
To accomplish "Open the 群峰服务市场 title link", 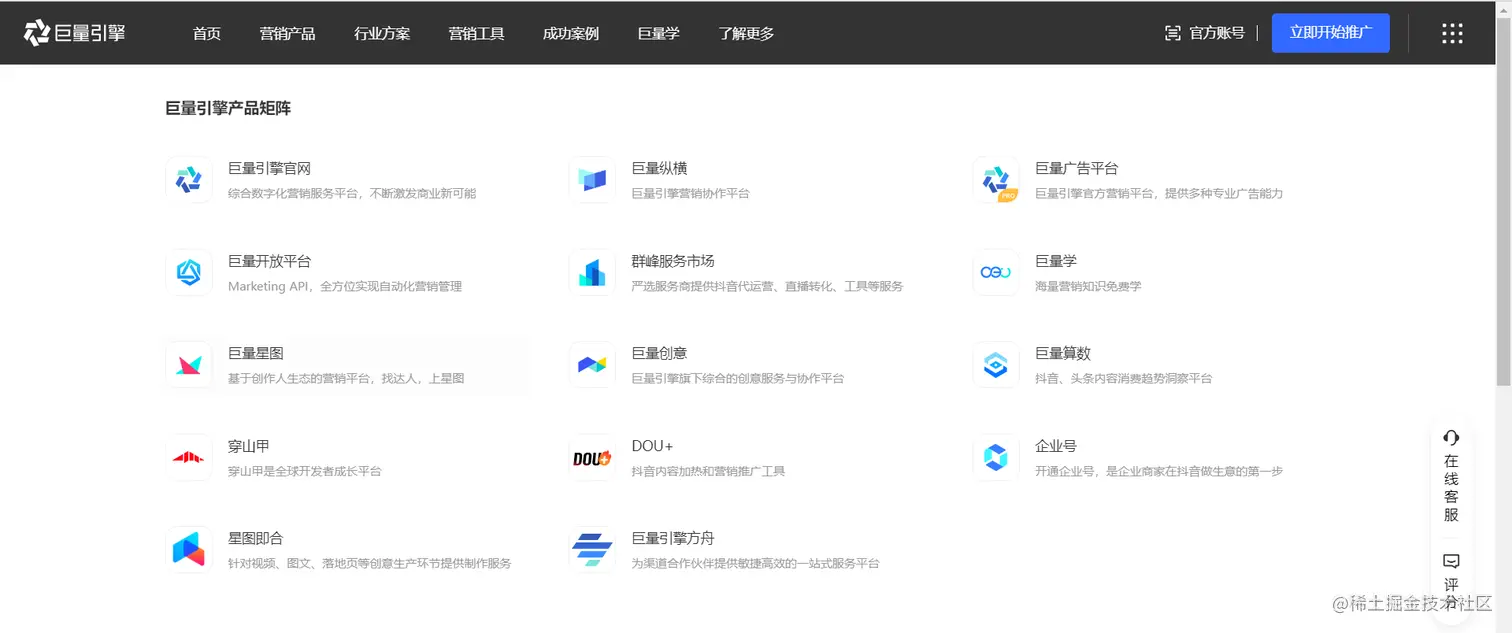I will [x=673, y=261].
